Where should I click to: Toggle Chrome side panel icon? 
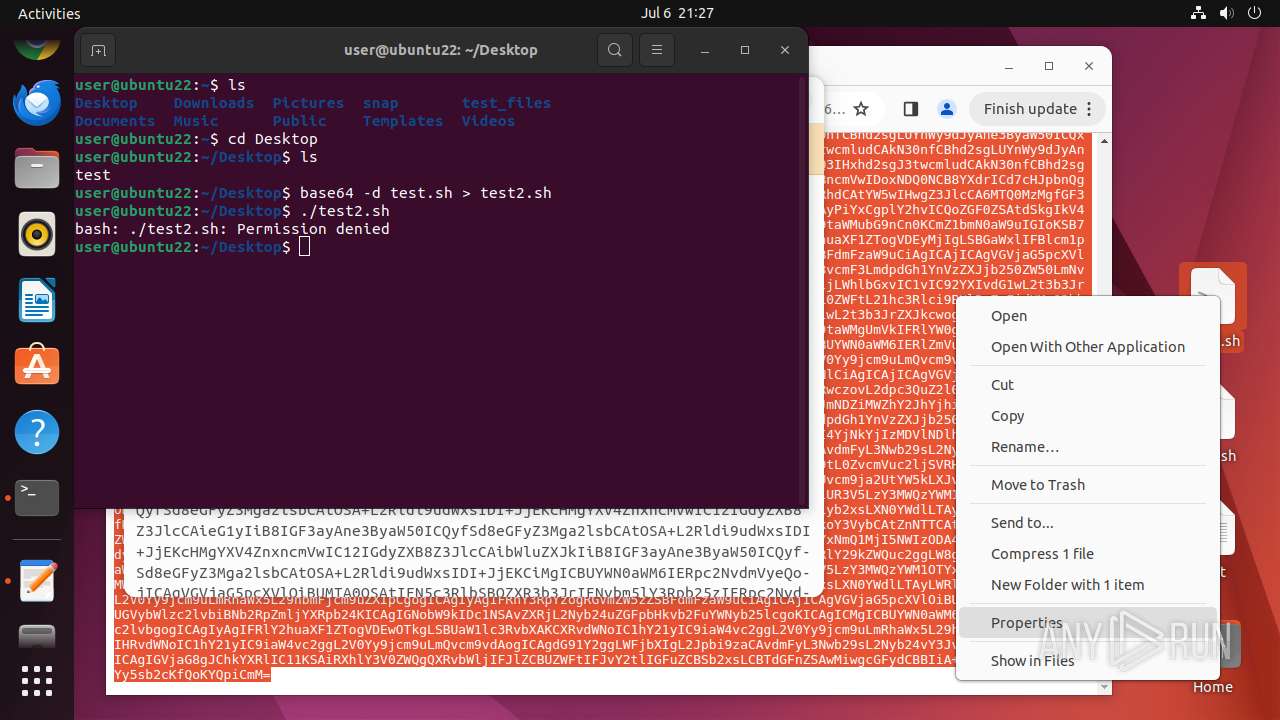click(910, 109)
